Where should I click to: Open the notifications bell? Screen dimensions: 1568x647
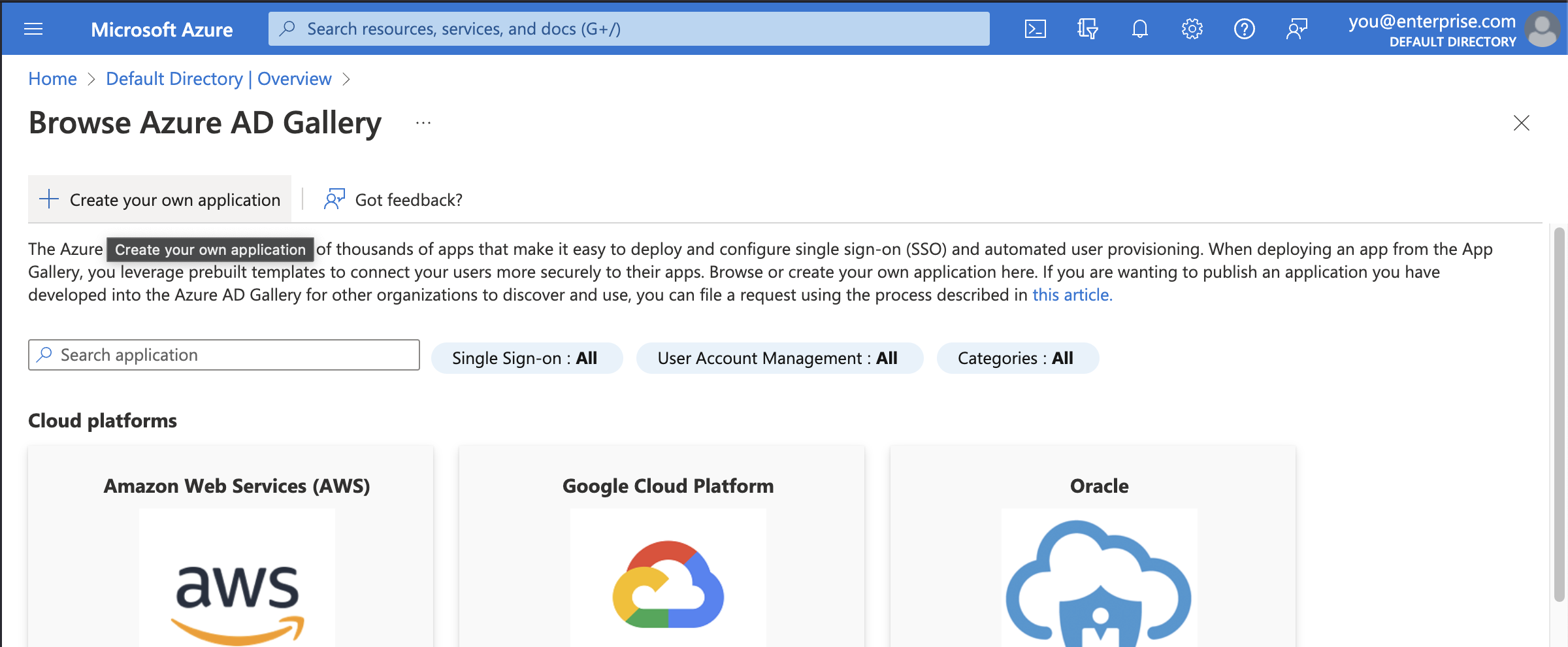pos(1139,28)
